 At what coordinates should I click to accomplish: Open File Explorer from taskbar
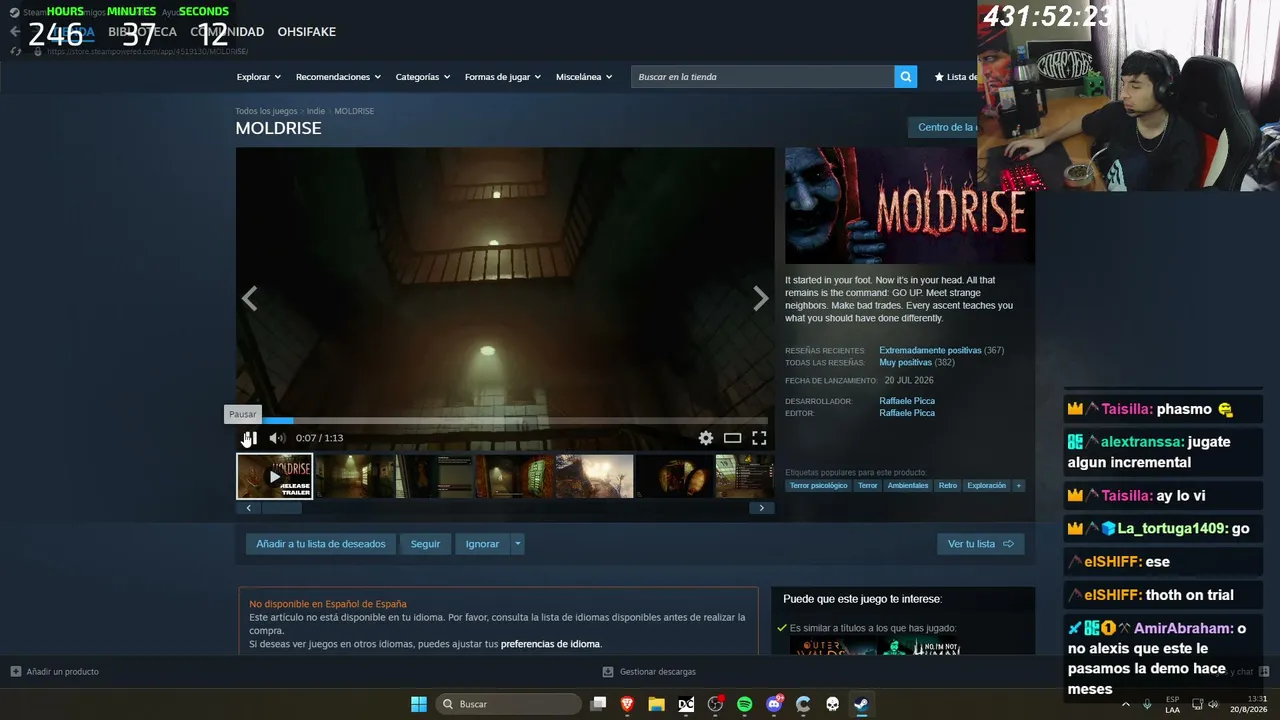point(657,704)
